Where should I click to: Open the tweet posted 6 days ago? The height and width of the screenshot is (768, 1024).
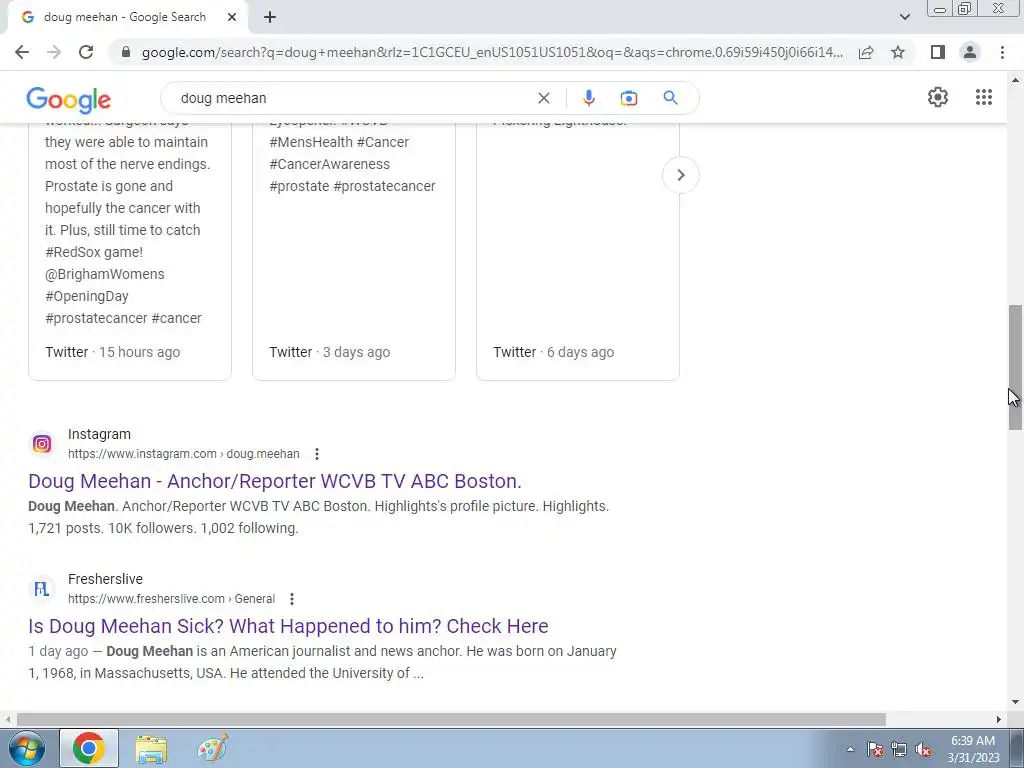(x=577, y=251)
